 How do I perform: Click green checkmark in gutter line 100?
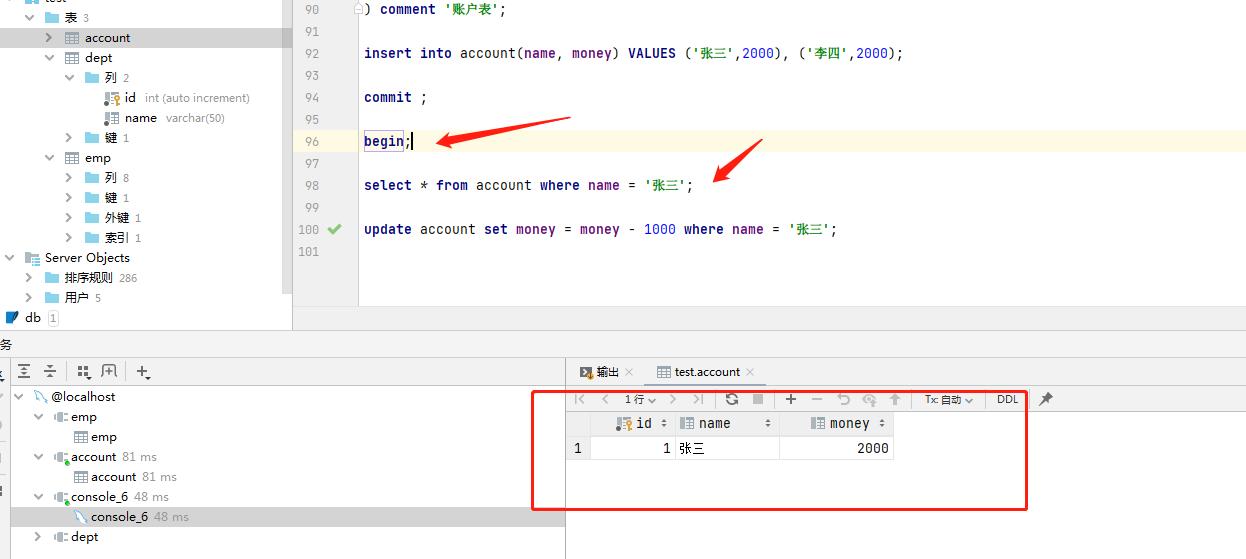pos(334,229)
